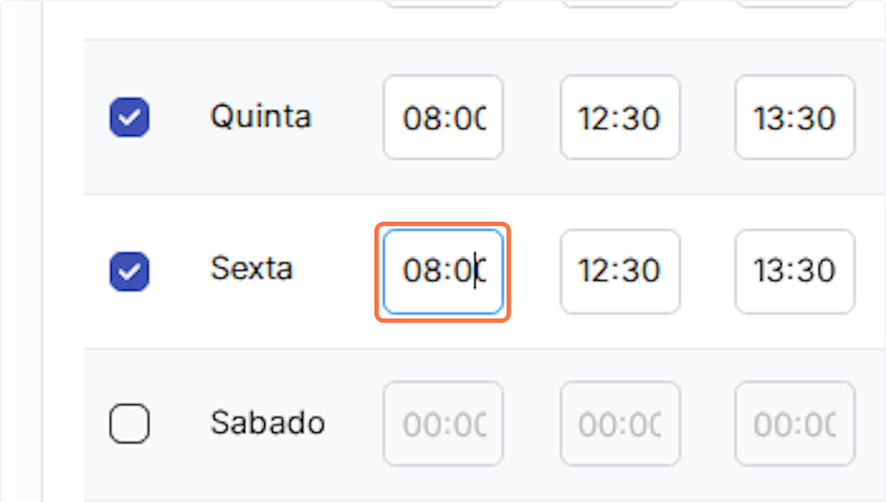
Task: Click the Sexta day label
Action: tap(251, 269)
